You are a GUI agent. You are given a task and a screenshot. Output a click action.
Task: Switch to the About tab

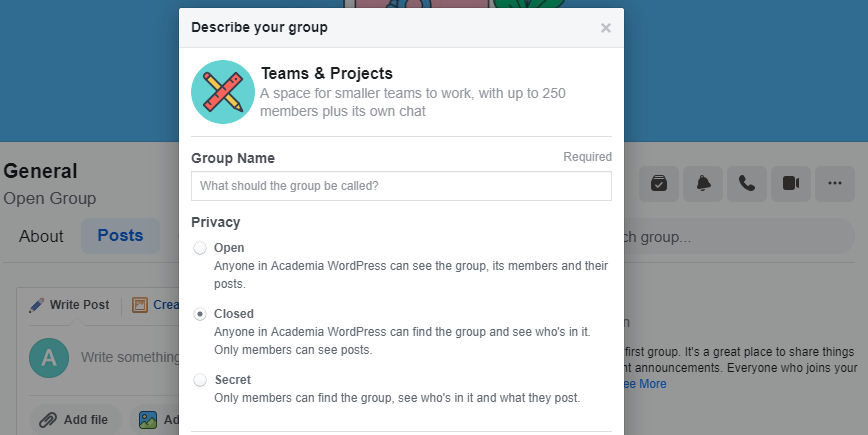(x=41, y=236)
